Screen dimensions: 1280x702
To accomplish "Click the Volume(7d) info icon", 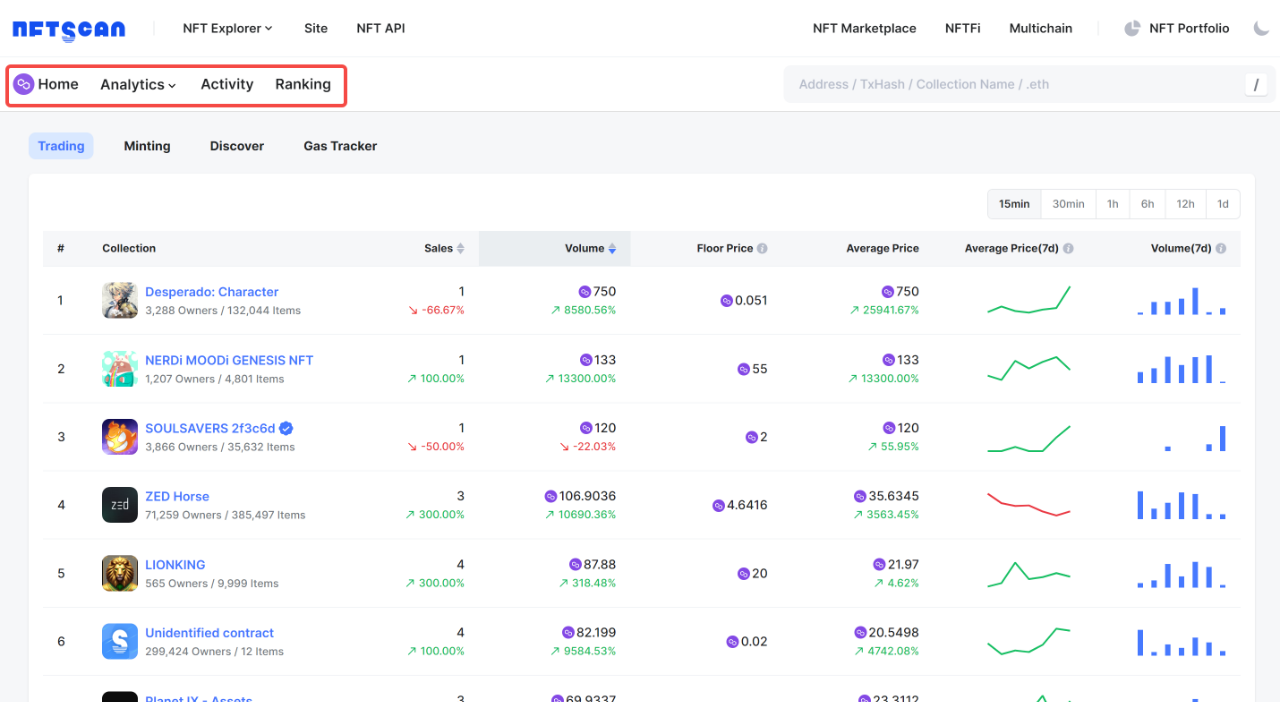I will pyautogui.click(x=1221, y=248).
